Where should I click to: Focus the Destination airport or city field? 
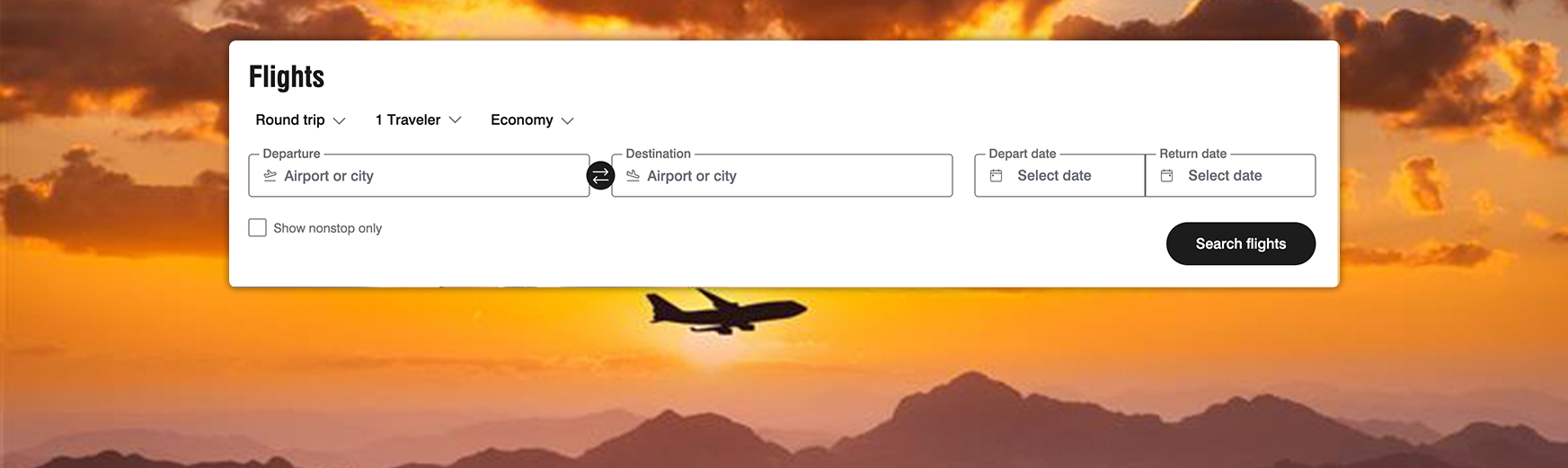tap(782, 175)
